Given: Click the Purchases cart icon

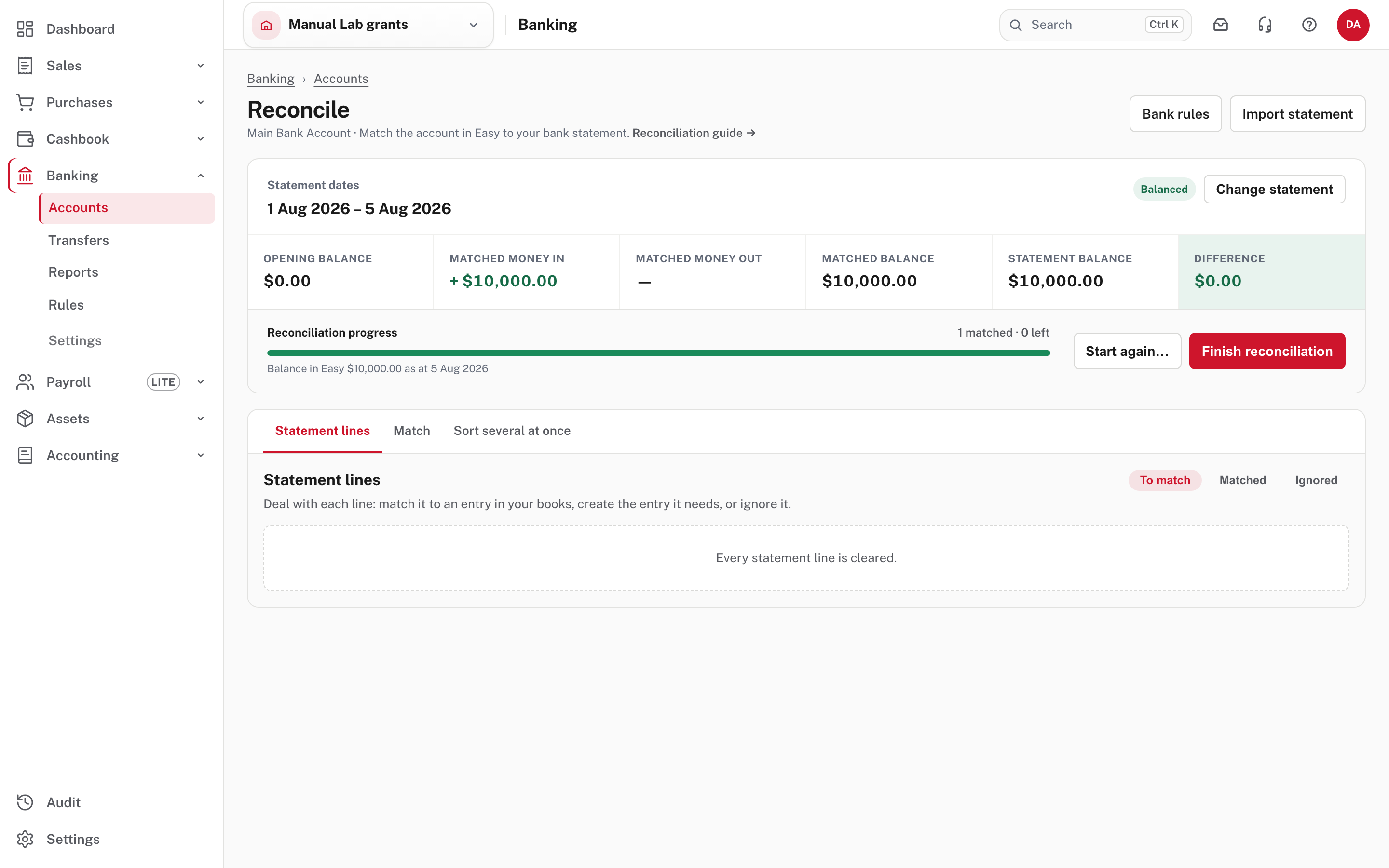Looking at the screenshot, I should (x=25, y=102).
